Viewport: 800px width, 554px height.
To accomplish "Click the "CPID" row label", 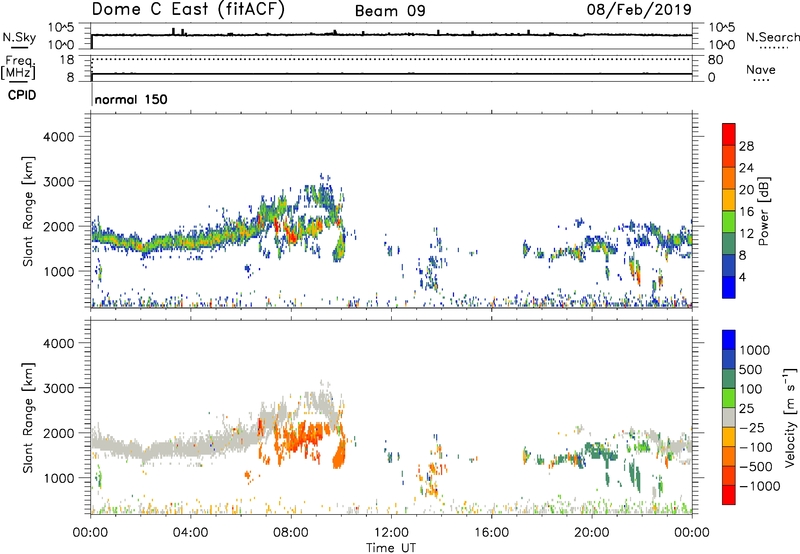I will click(x=22, y=95).
